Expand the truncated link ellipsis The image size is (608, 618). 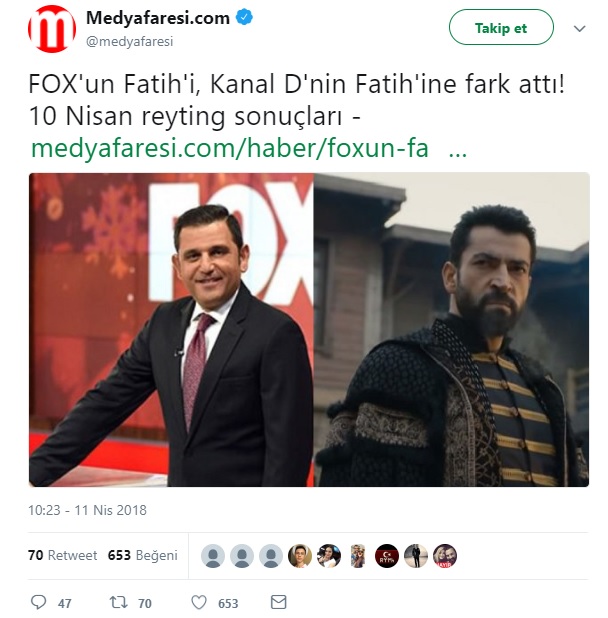click(458, 149)
